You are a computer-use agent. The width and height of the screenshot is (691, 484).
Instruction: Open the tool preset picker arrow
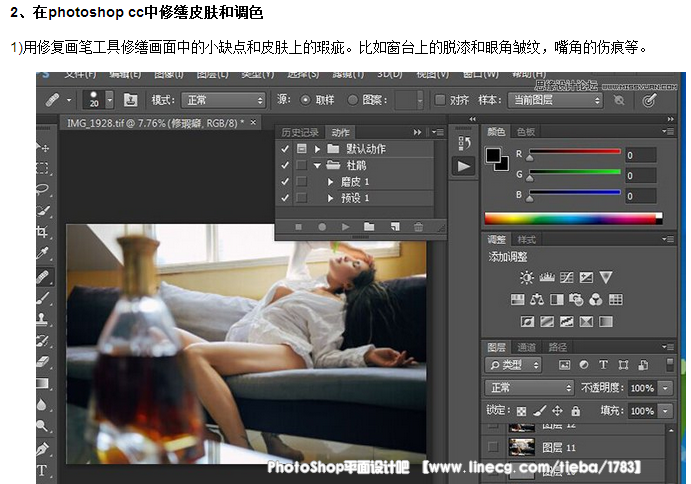coord(69,101)
